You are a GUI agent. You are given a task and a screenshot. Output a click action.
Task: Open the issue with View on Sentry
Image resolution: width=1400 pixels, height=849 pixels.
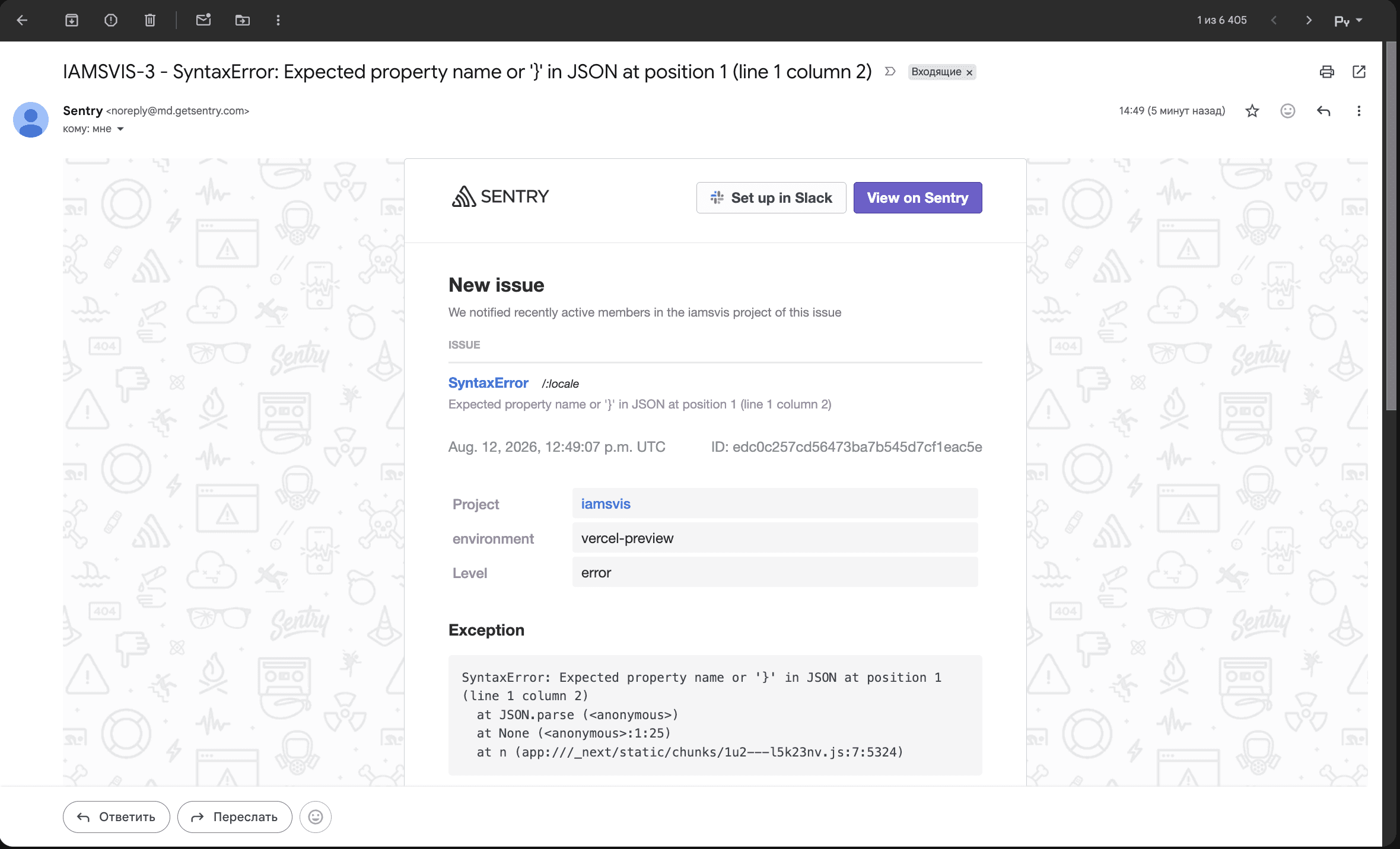point(918,197)
